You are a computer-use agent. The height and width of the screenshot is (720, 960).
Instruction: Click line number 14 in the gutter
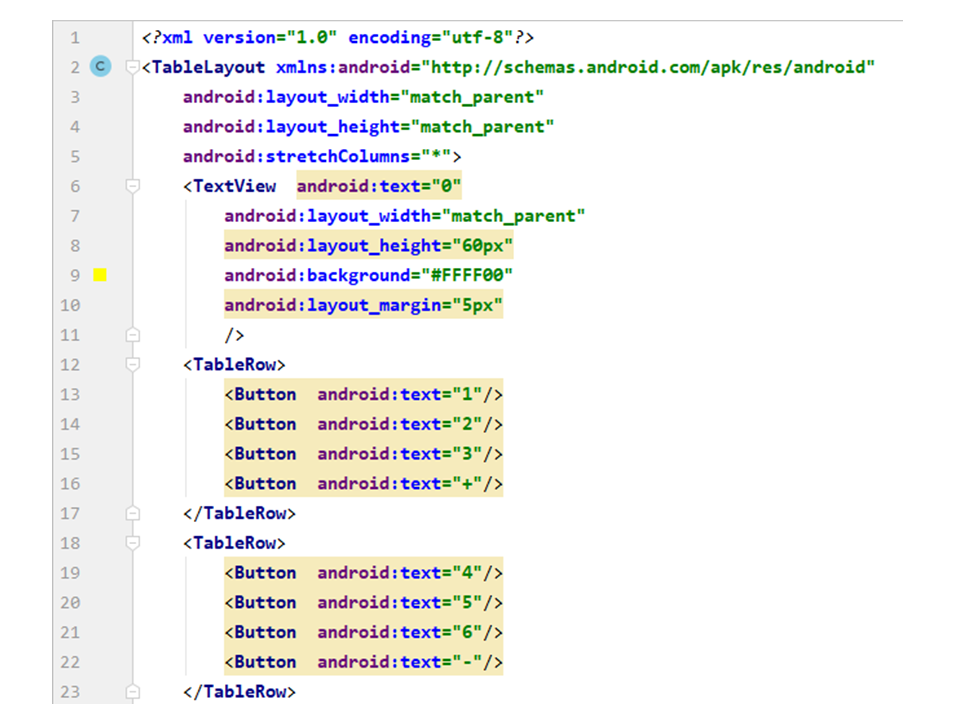70,424
